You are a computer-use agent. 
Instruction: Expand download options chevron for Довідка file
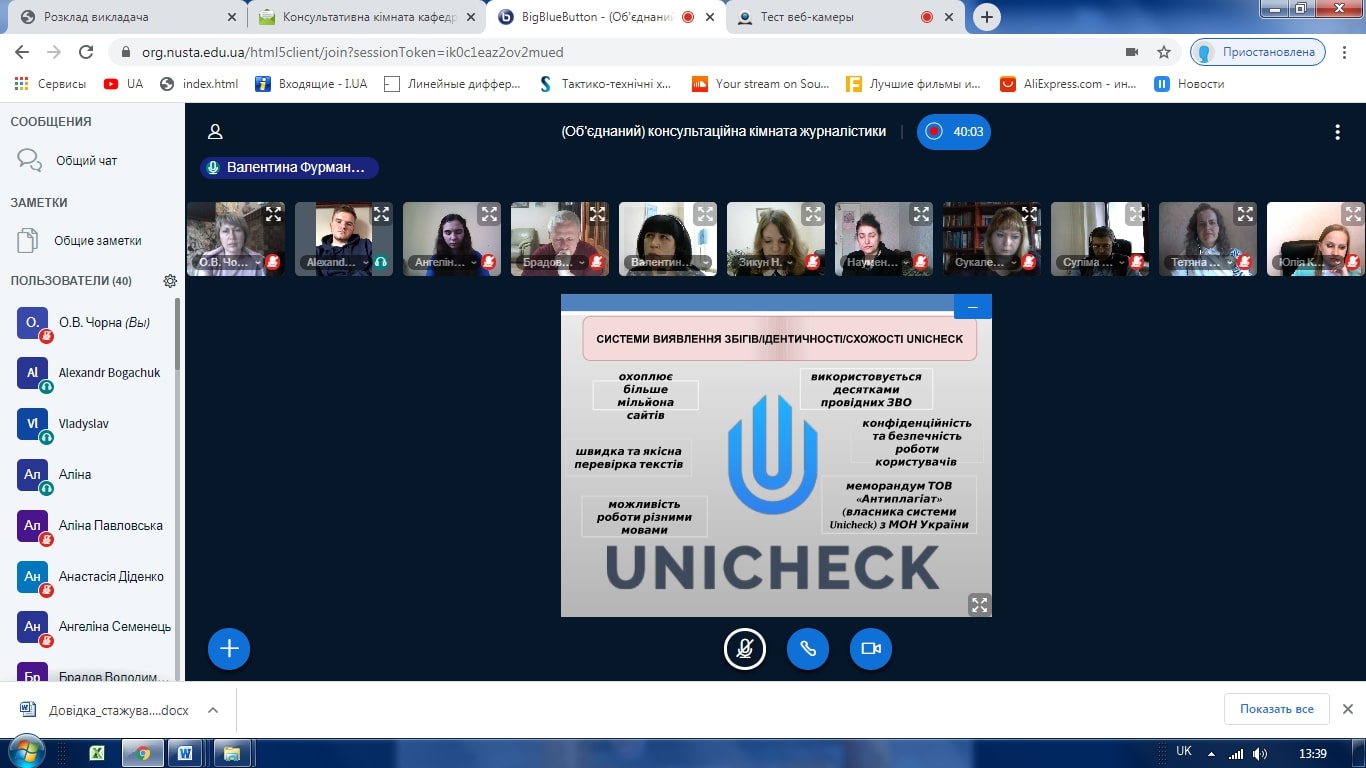[x=213, y=710]
